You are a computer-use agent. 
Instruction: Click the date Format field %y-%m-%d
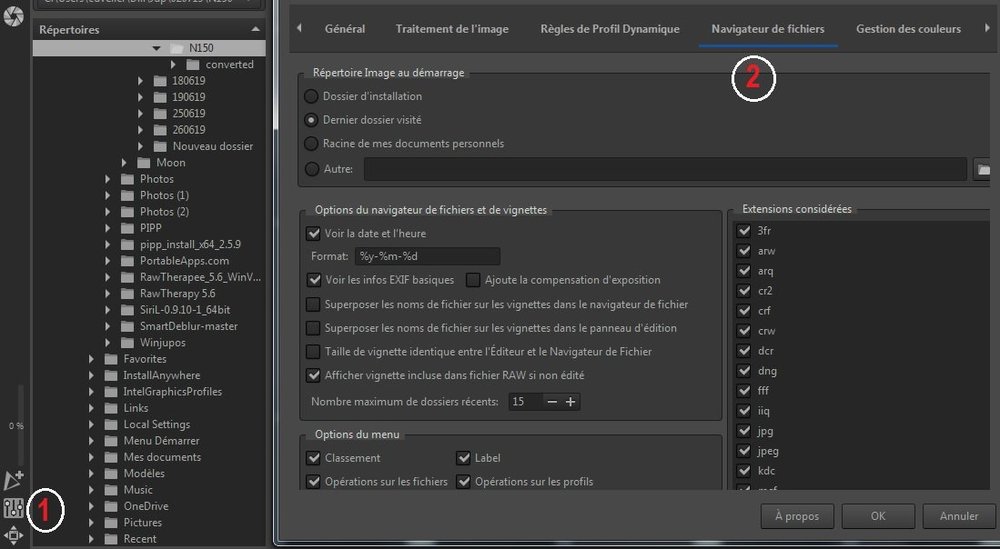[427, 256]
